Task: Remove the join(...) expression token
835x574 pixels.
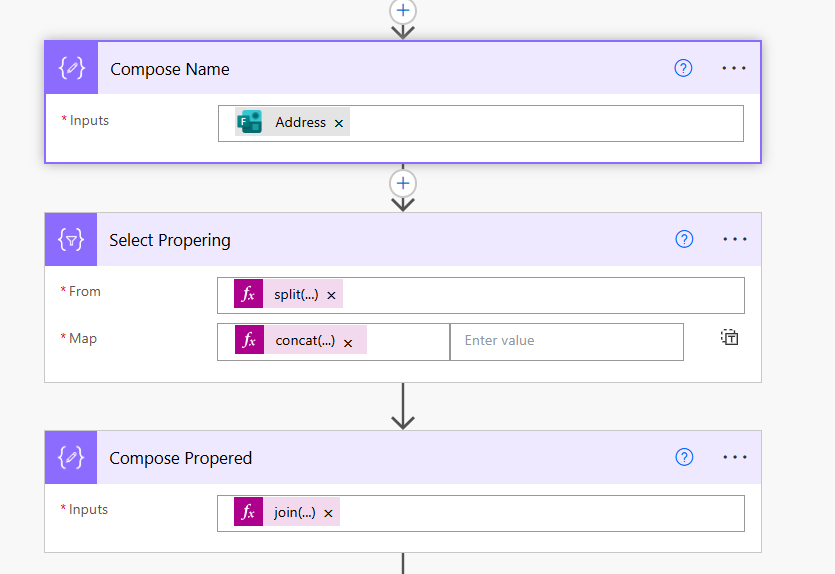Action: pyautogui.click(x=328, y=514)
